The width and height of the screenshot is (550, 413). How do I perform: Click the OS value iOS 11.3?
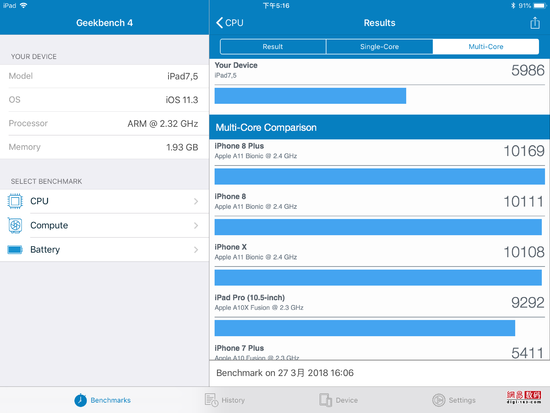[x=182, y=100]
